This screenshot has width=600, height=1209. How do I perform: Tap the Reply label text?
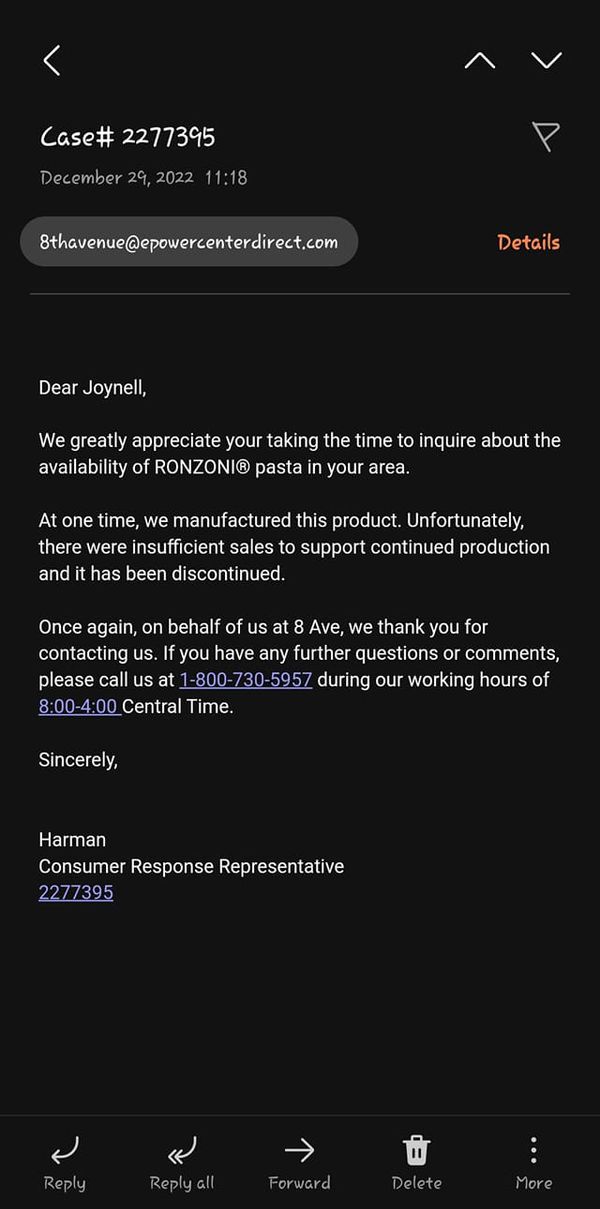pos(64,1183)
